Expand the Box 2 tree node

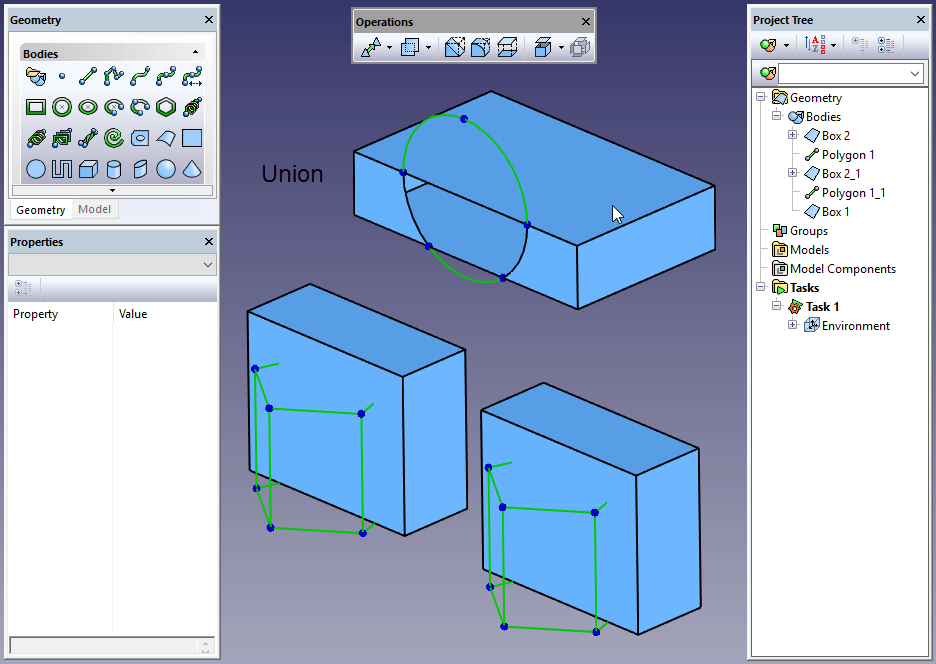pos(793,136)
